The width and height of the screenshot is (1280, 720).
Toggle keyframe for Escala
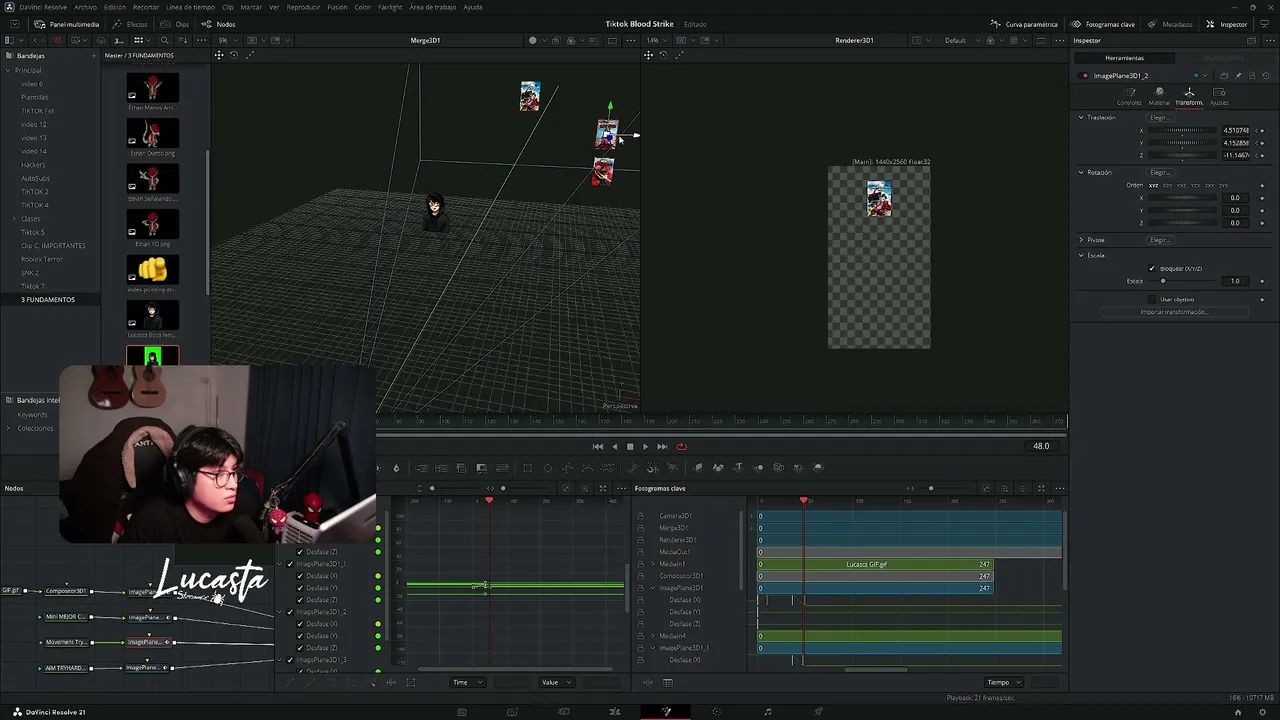(x=1261, y=281)
